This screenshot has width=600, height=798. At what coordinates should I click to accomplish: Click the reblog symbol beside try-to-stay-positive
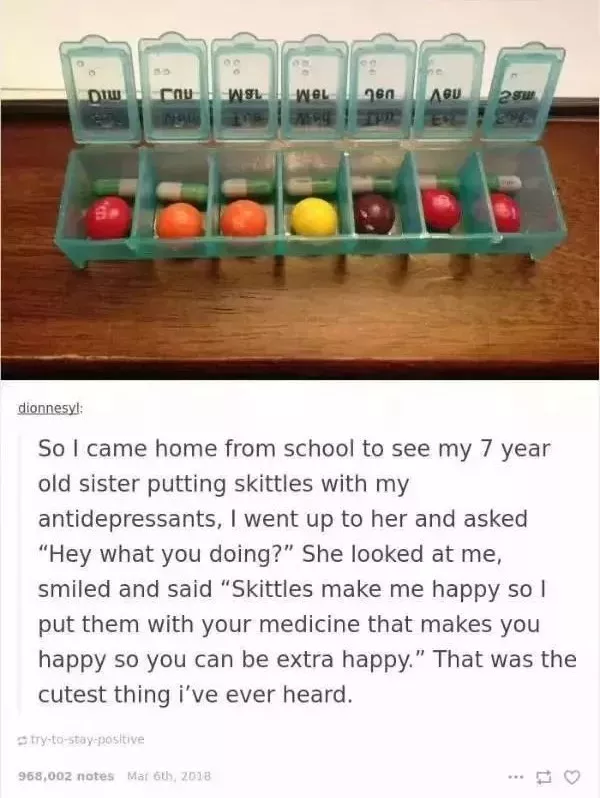pyautogui.click(x=21, y=739)
